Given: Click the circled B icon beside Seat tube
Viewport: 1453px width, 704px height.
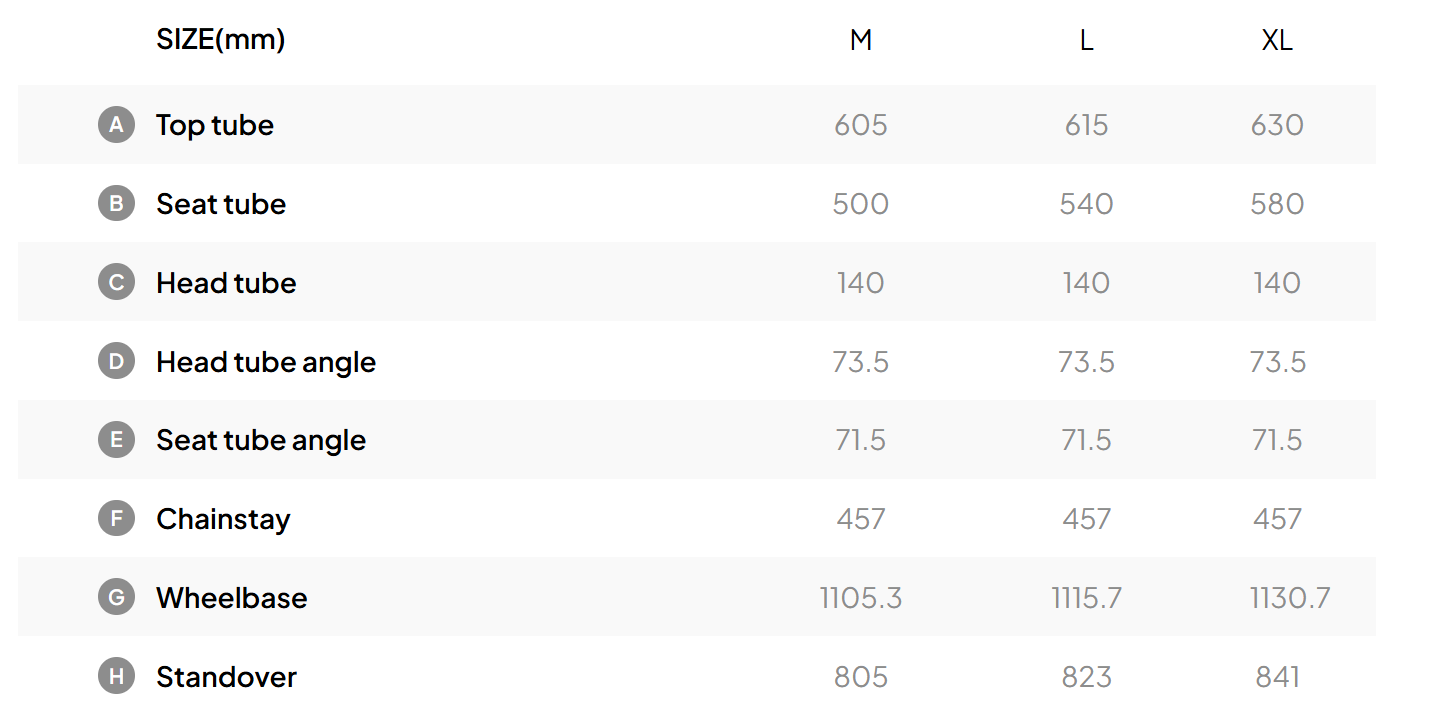Looking at the screenshot, I should (x=116, y=204).
